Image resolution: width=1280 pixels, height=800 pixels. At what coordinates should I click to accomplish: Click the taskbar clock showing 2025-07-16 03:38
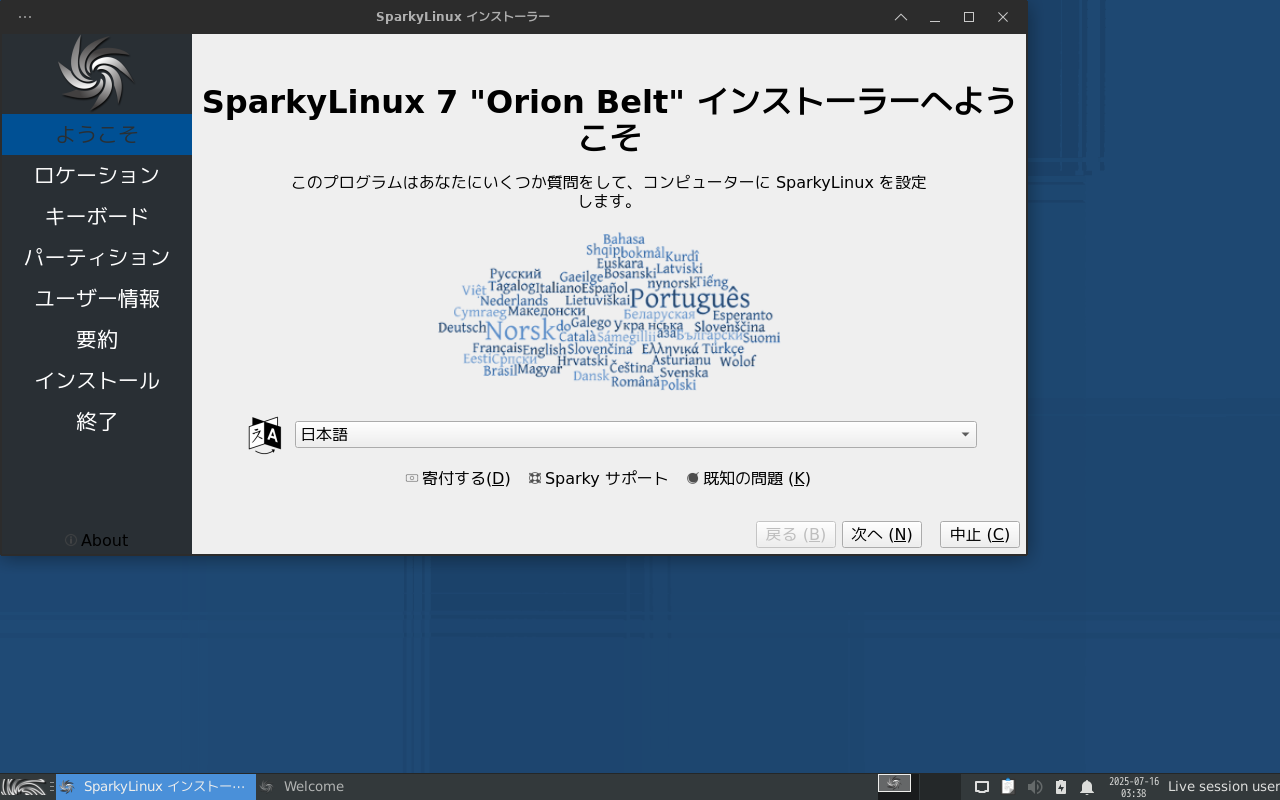(x=1134, y=787)
